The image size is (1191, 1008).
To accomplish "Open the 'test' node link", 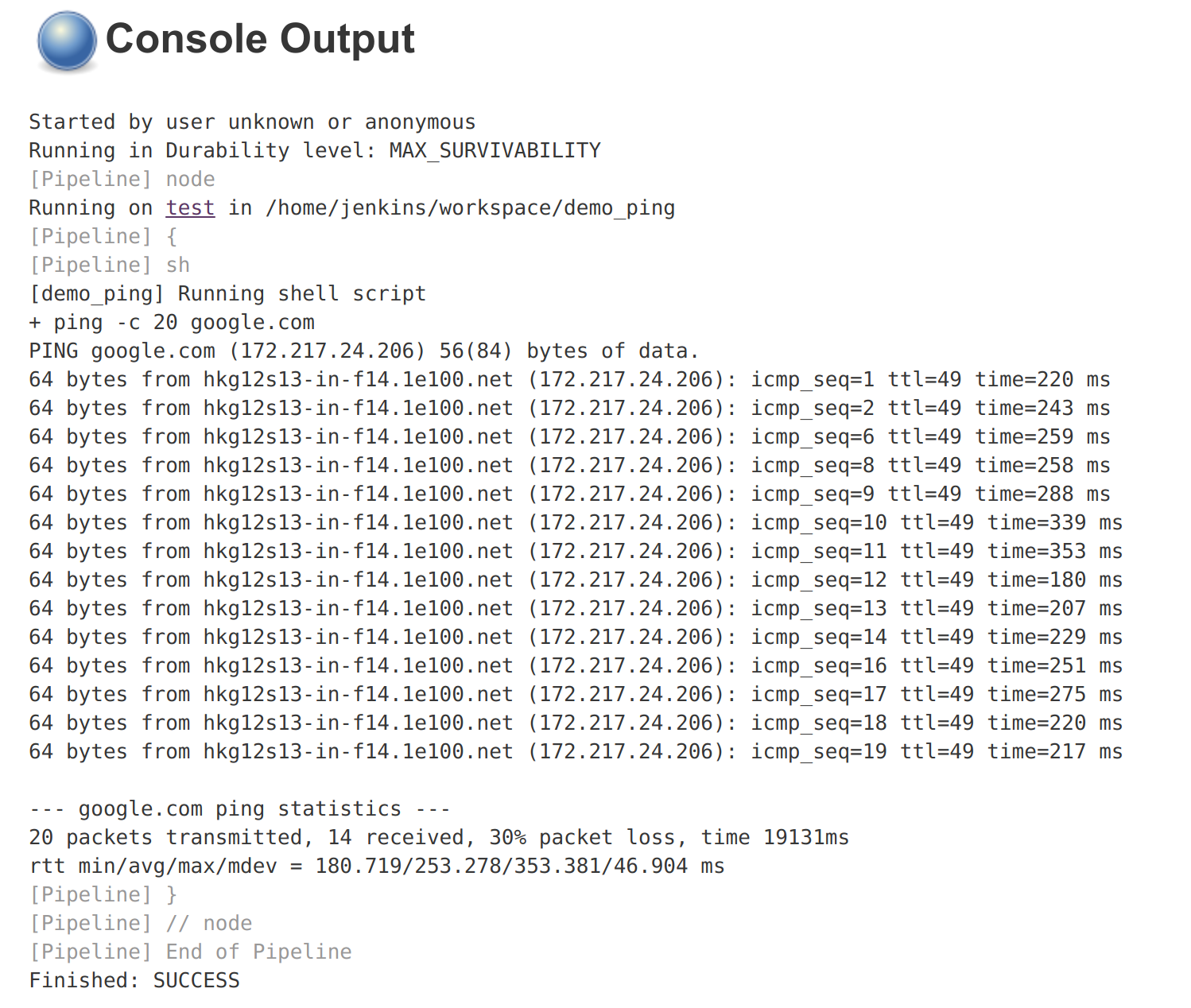I will (x=190, y=208).
